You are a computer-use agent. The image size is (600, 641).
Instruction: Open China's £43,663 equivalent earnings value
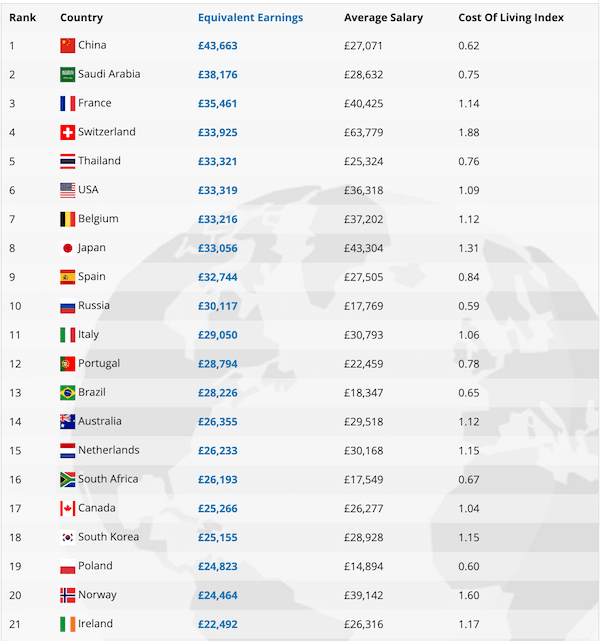coord(217,46)
